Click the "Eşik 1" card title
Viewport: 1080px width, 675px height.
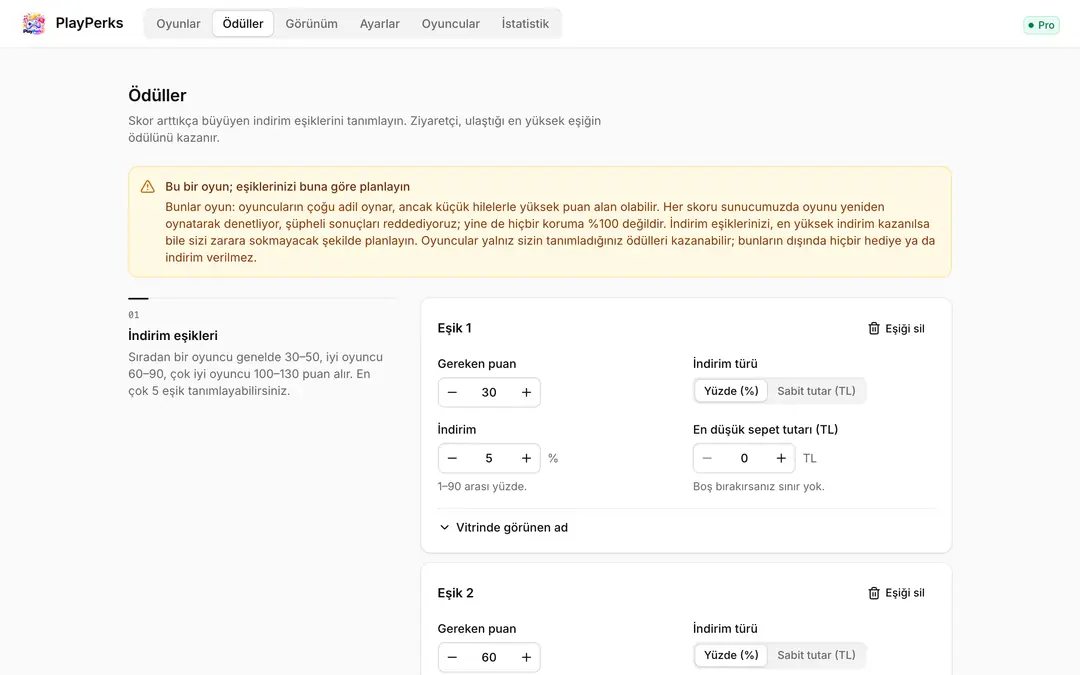pos(455,328)
